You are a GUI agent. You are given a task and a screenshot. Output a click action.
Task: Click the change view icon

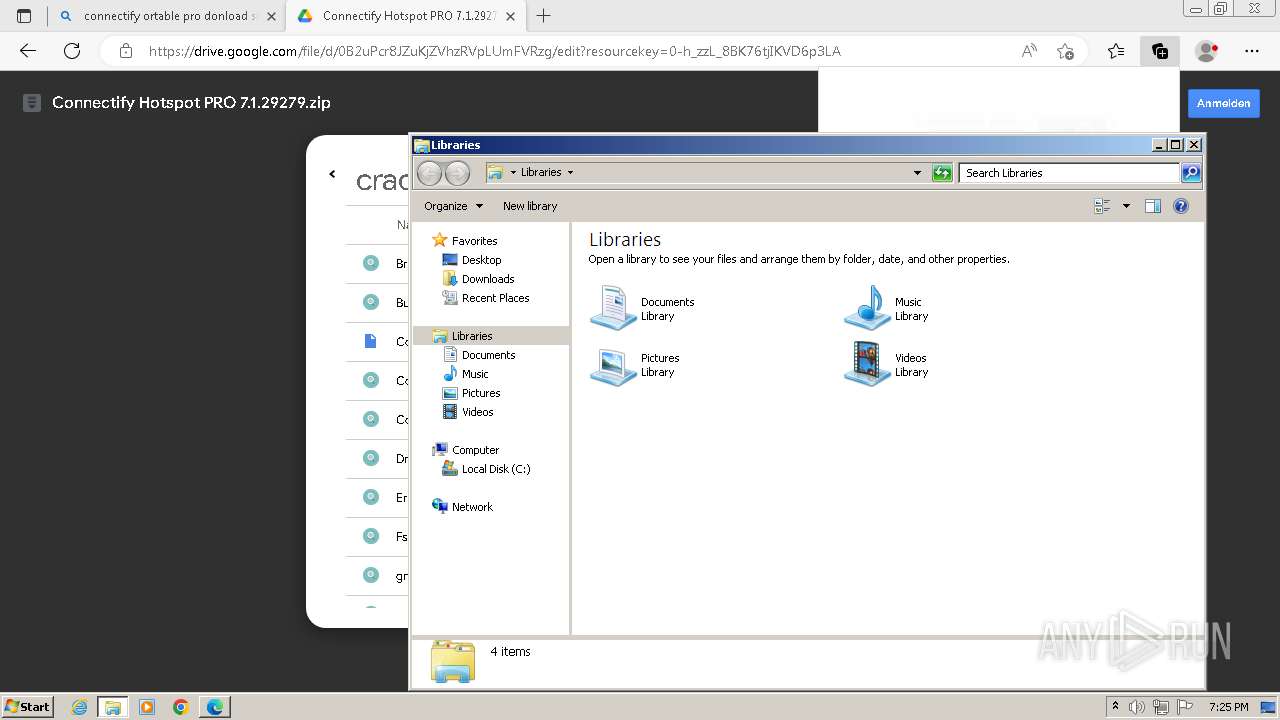pos(1103,206)
